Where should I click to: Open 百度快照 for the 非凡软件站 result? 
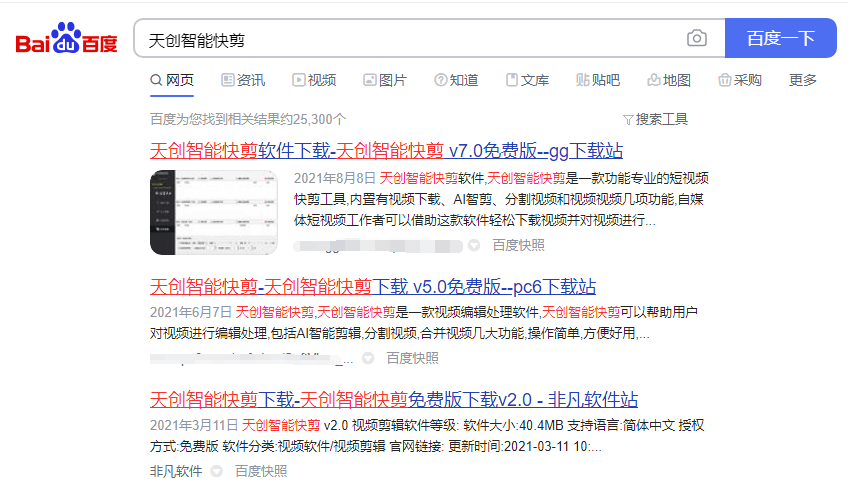coord(261,472)
